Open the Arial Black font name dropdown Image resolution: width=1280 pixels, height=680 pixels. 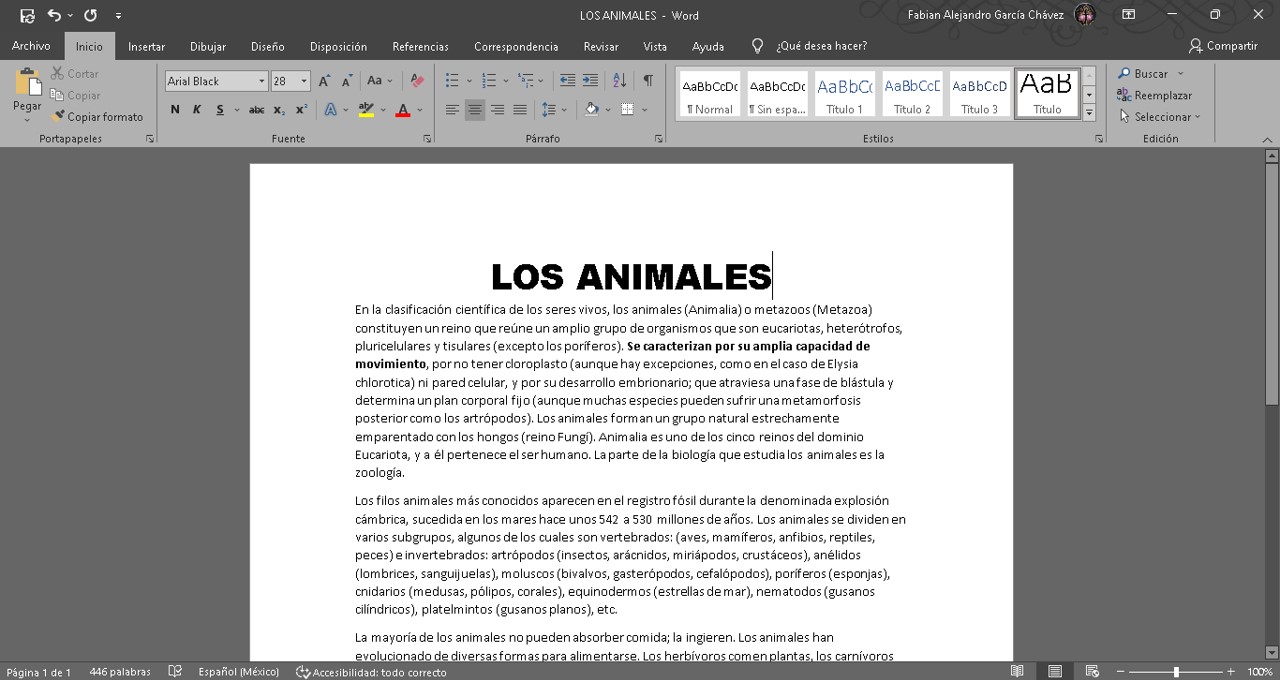[x=262, y=82]
